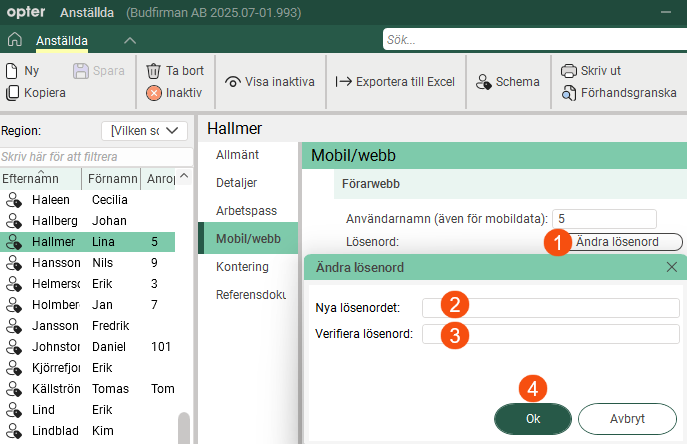Toggle Visa inaktiva employees
Screen dimensions: 687x444
pyautogui.click(x=270, y=82)
